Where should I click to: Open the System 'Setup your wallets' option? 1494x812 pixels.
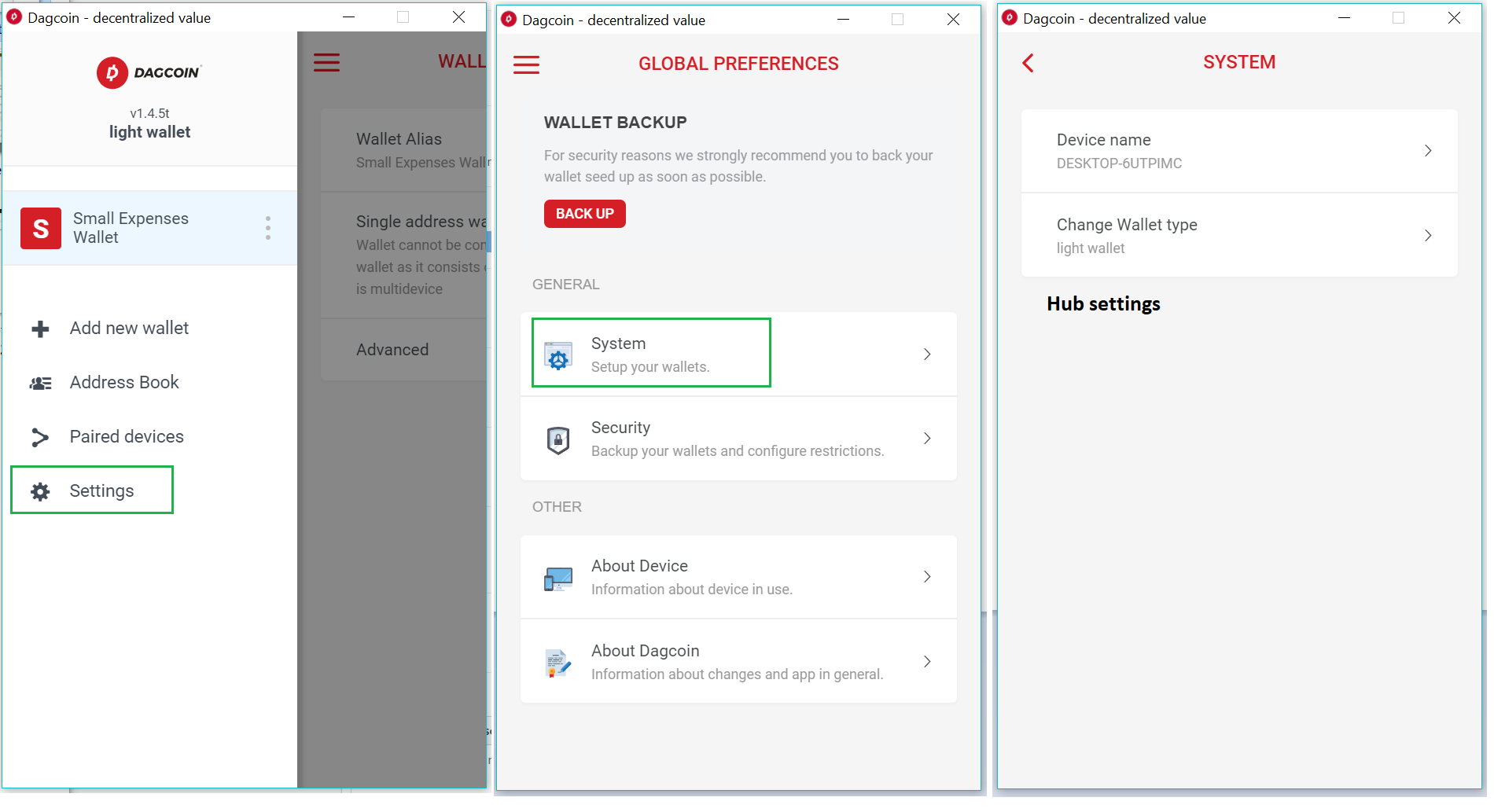(738, 354)
